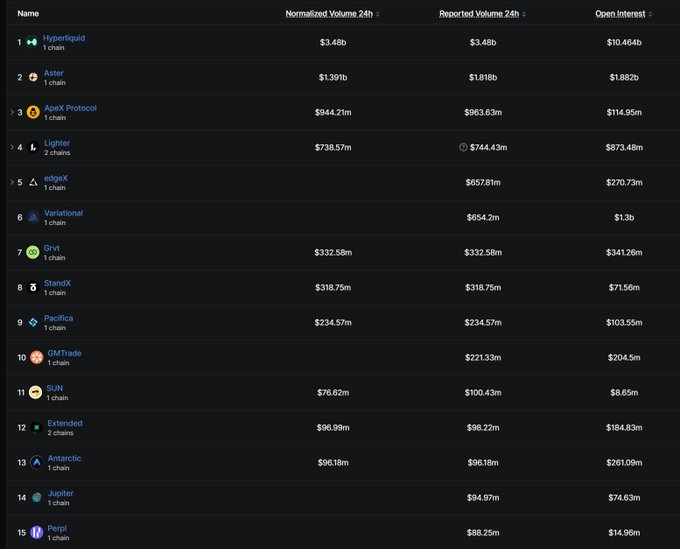Click the Variational logo icon
Viewport: 680px width, 549px height.
pyautogui.click(x=33, y=217)
